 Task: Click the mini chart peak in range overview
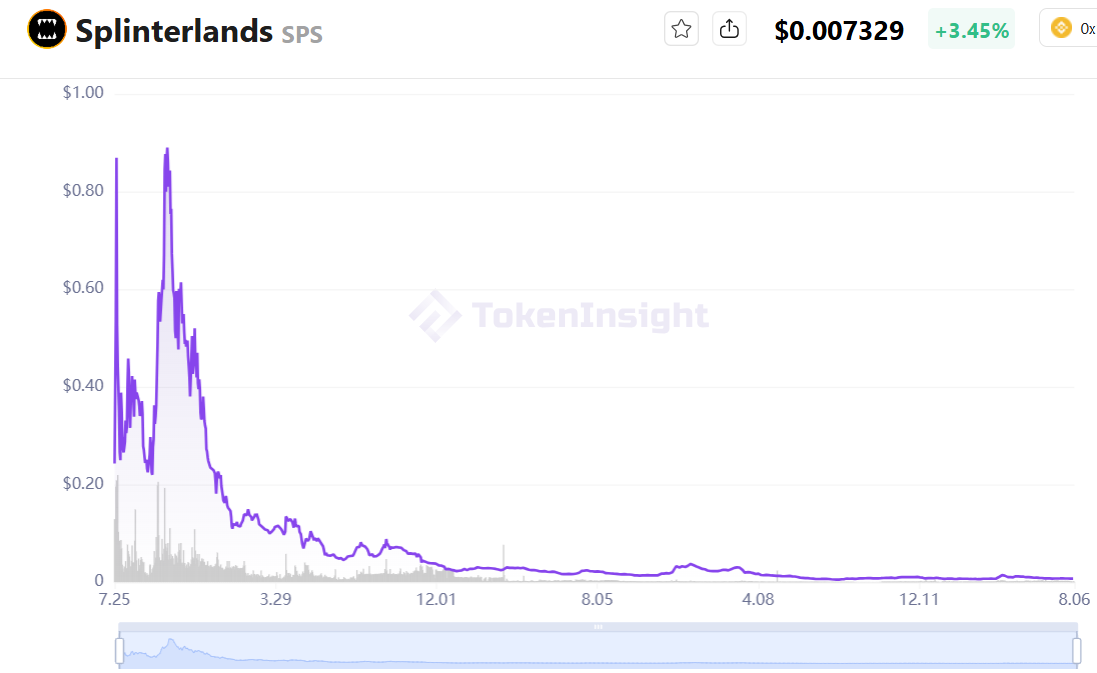coord(171,642)
